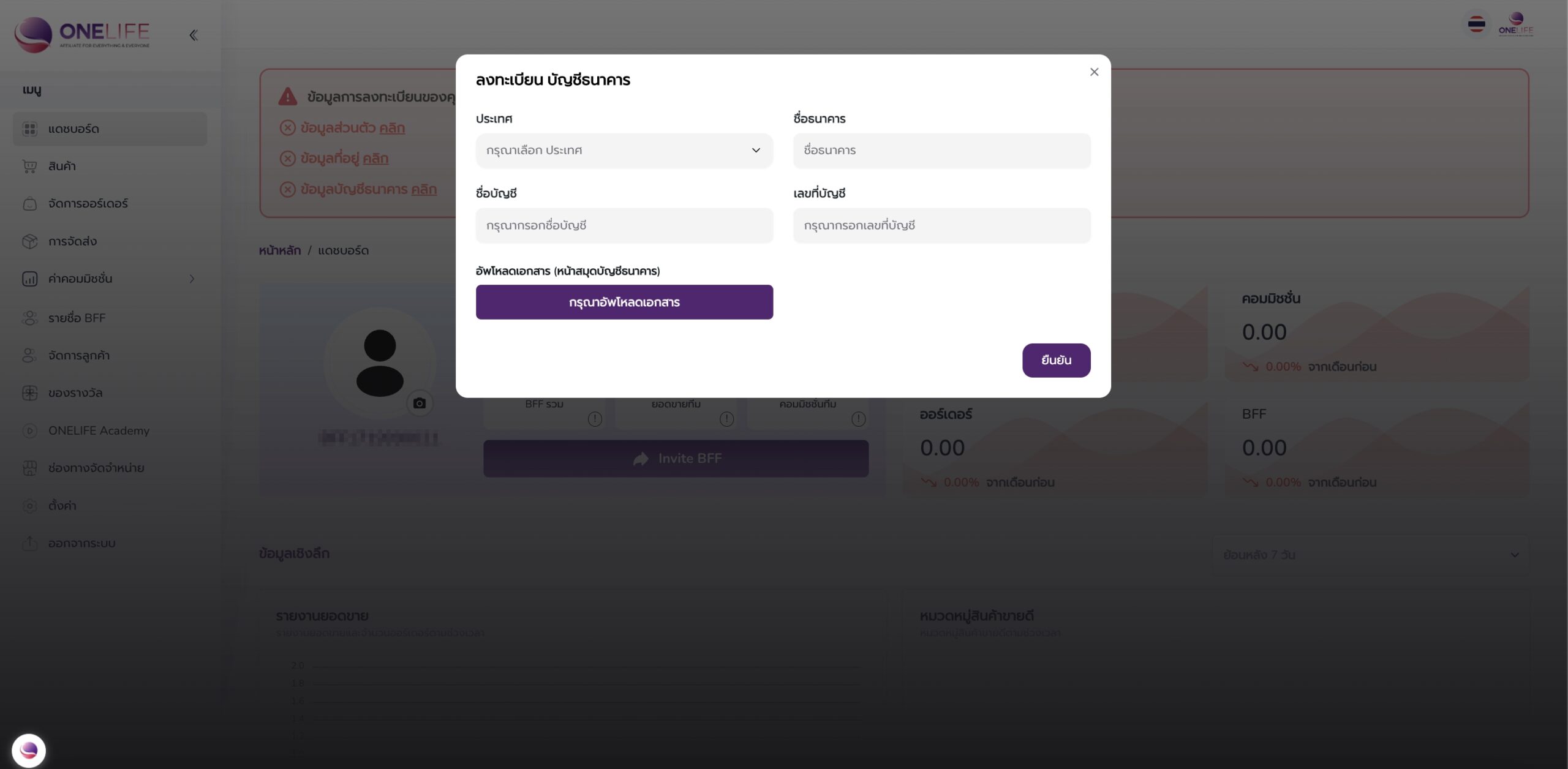Image resolution: width=1568 pixels, height=769 pixels.
Task: Close the bank account registration dialog
Action: (1094, 72)
